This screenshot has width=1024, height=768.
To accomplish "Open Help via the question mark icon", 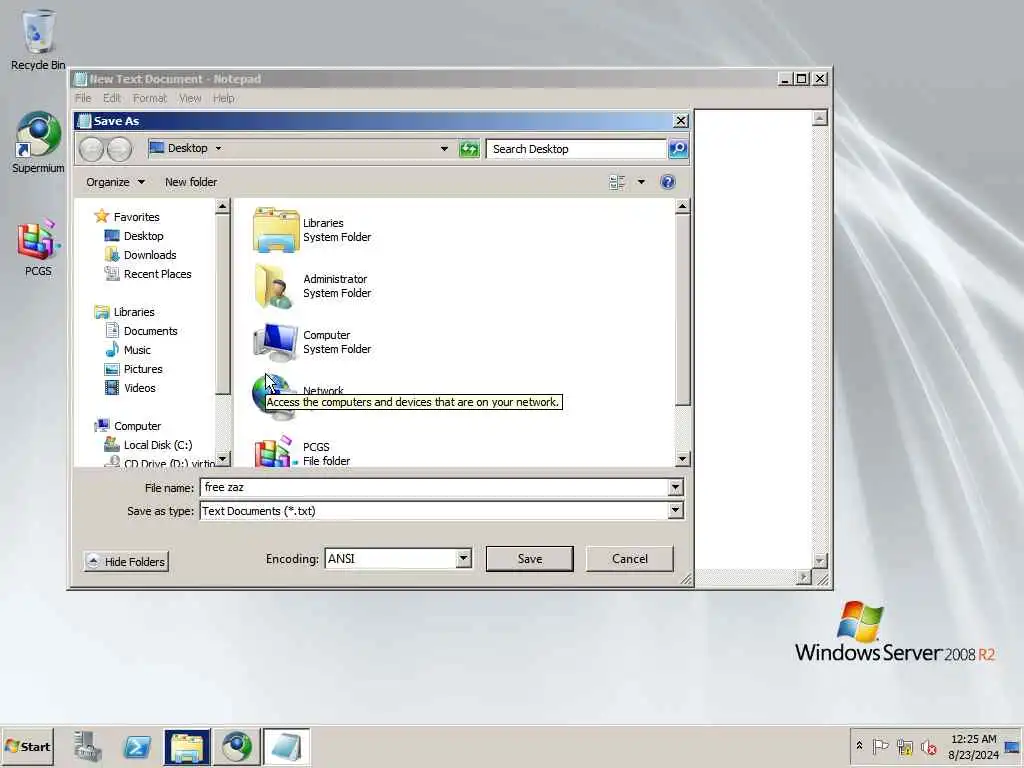I will click(x=667, y=182).
